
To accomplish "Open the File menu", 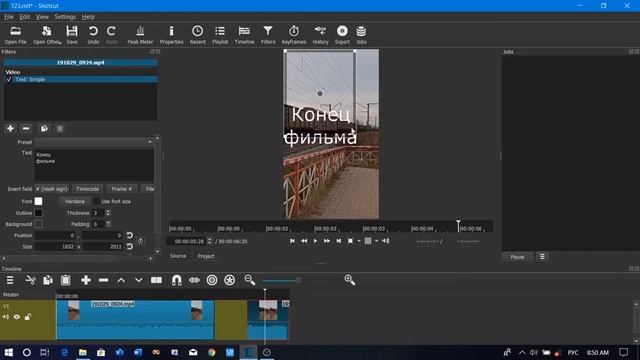I will [9, 17].
